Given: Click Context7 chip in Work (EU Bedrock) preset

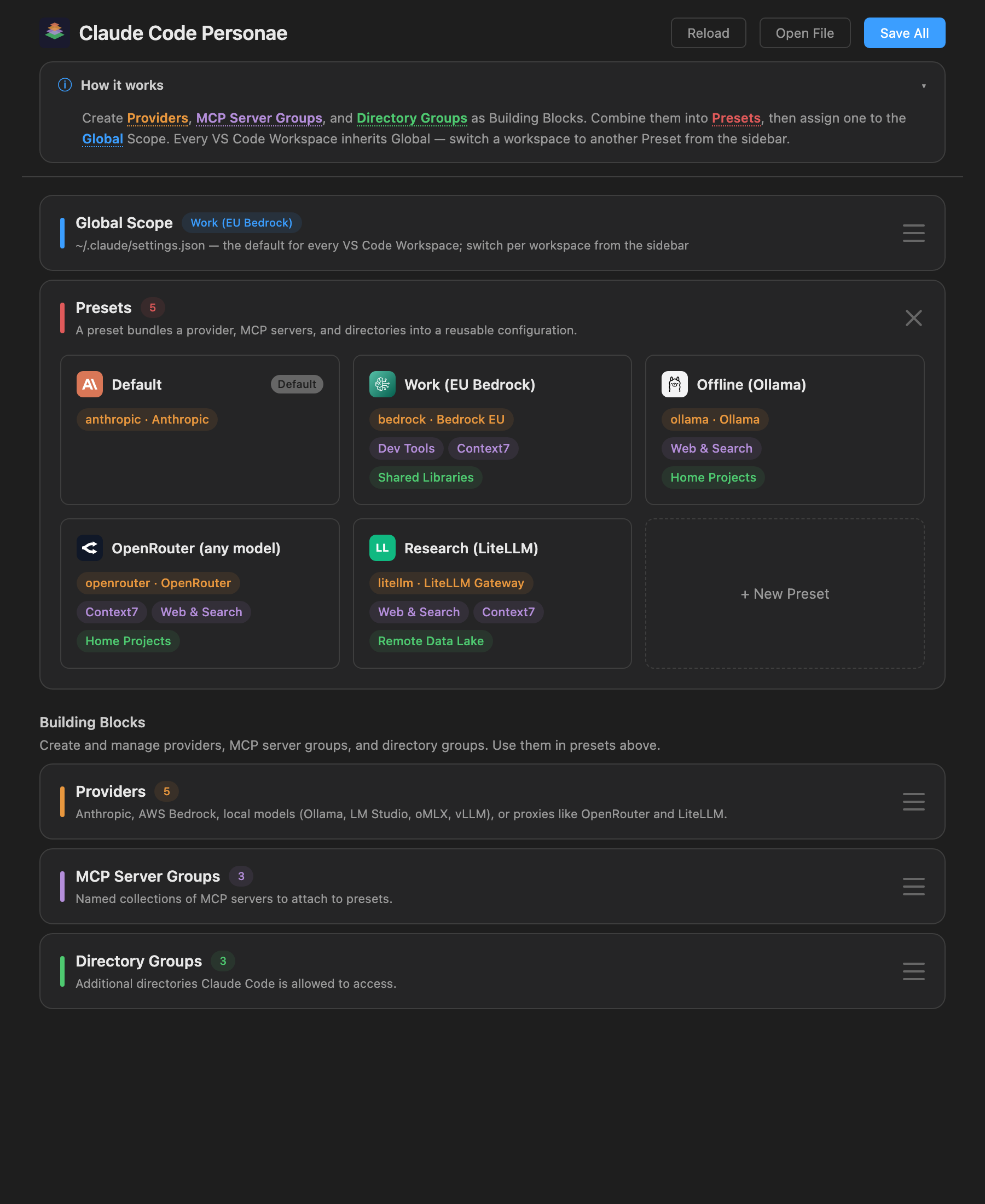Looking at the screenshot, I should pos(483,448).
